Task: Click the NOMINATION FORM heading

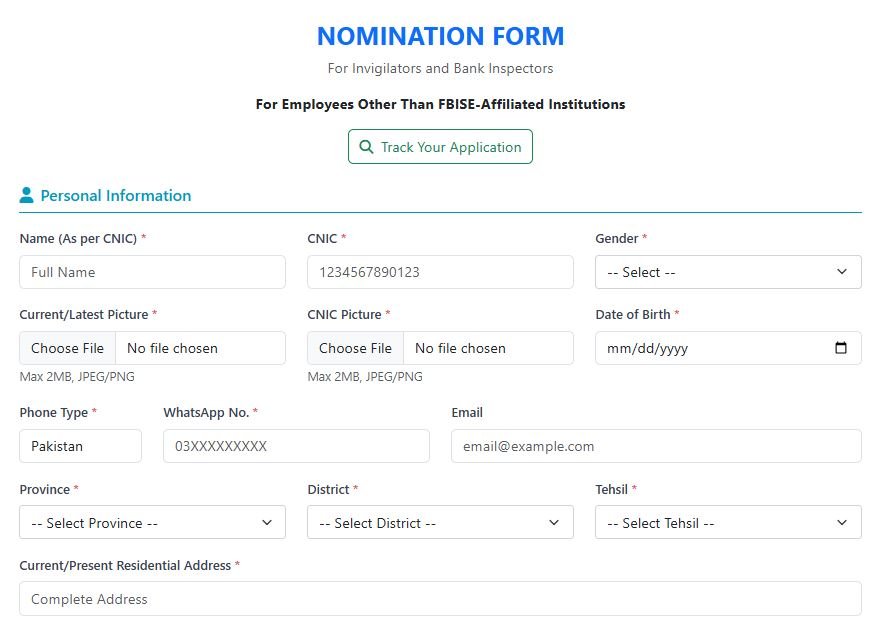Action: click(440, 36)
